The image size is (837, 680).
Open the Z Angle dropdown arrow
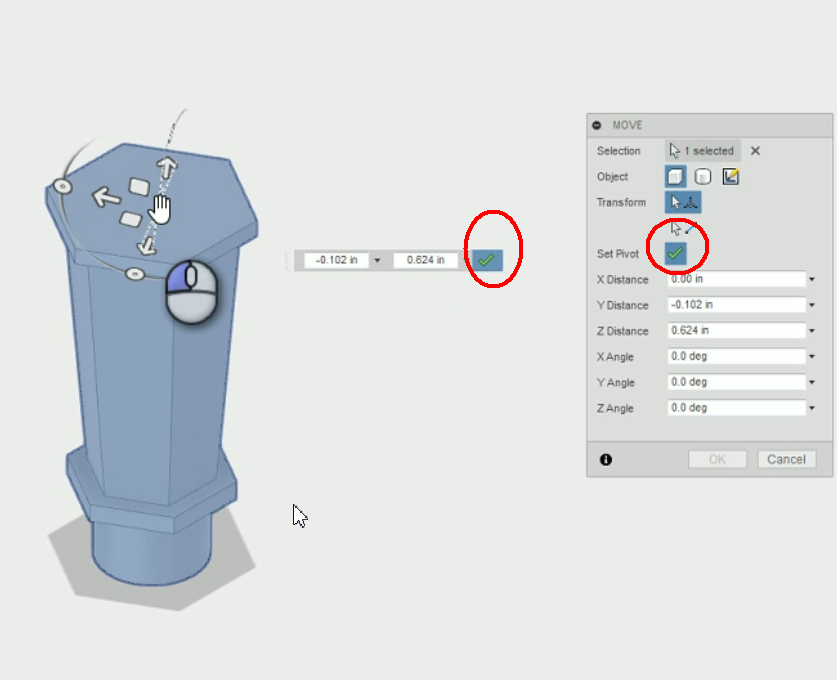pos(813,407)
